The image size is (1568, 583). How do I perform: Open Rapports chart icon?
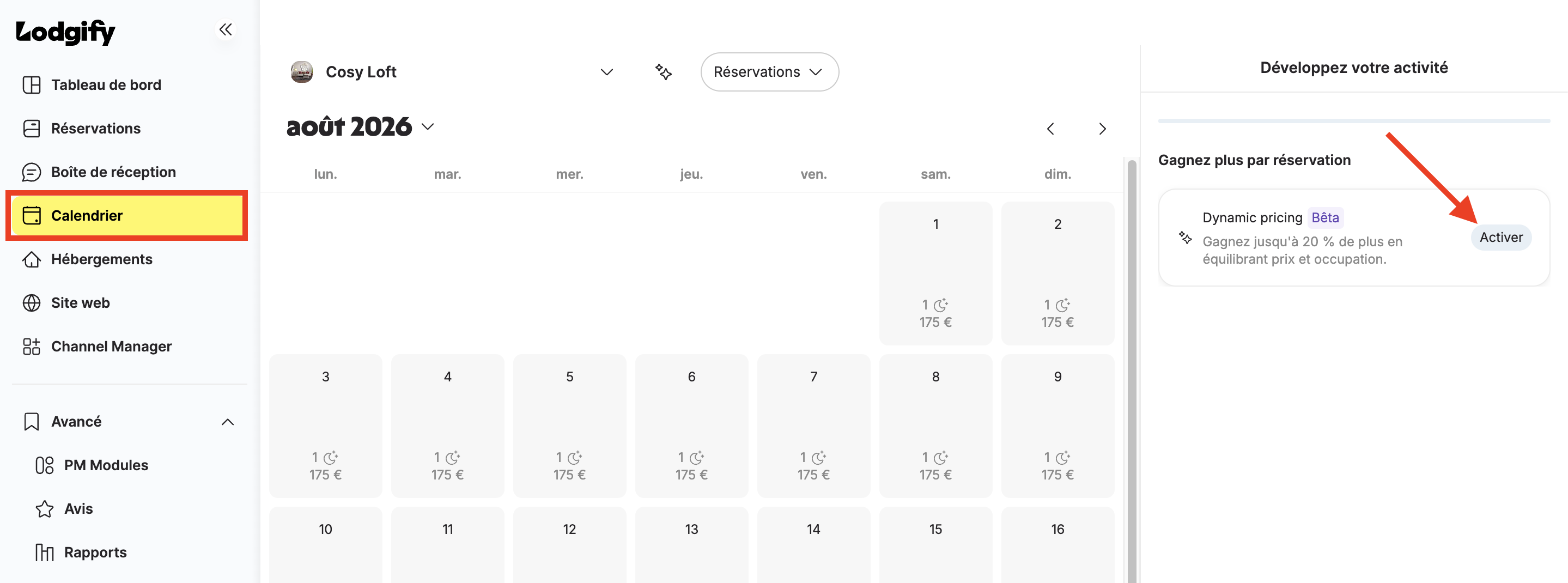pos(45,552)
